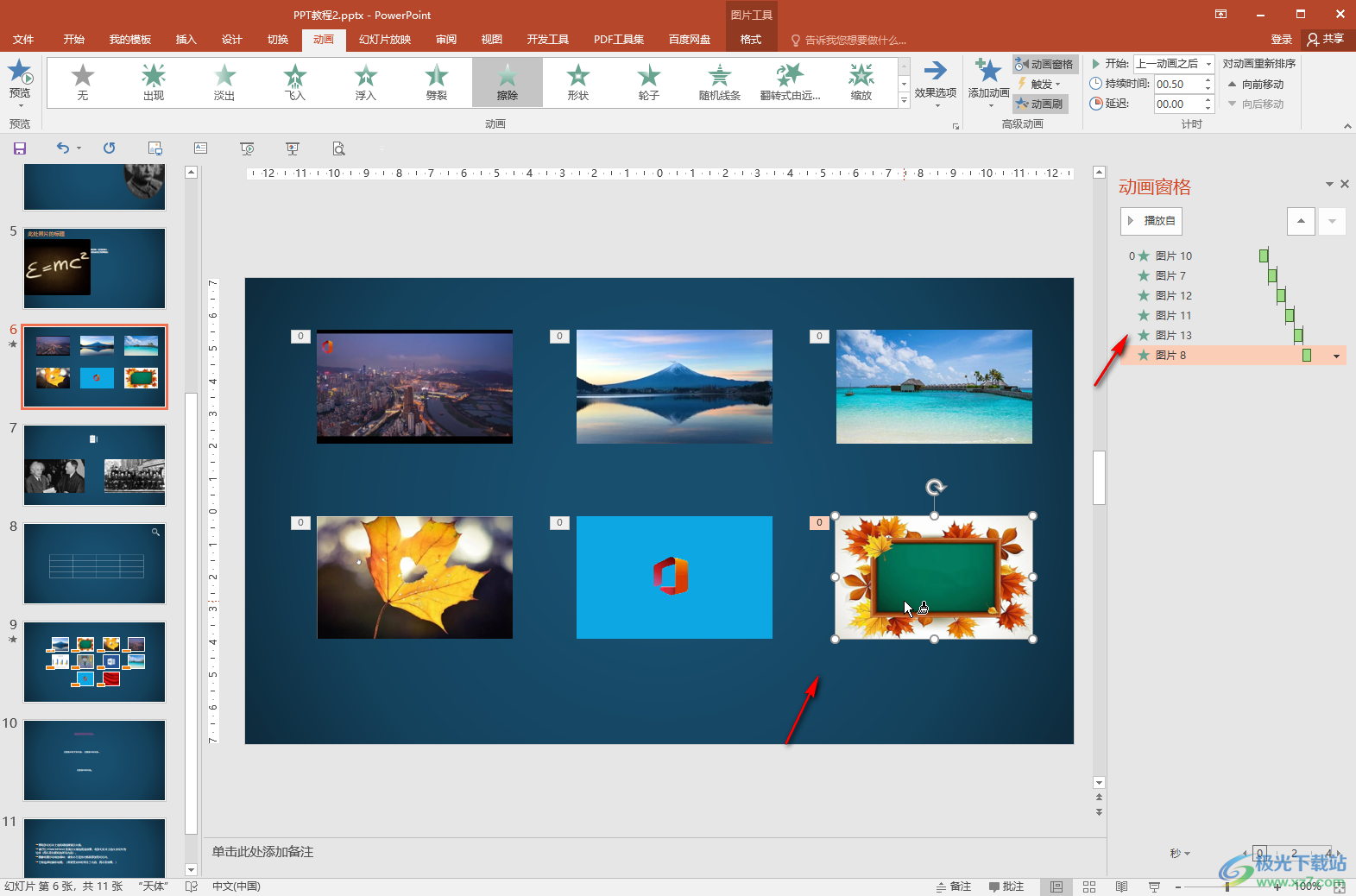
Task: Click the 播放自 play button
Action: pos(1151,221)
